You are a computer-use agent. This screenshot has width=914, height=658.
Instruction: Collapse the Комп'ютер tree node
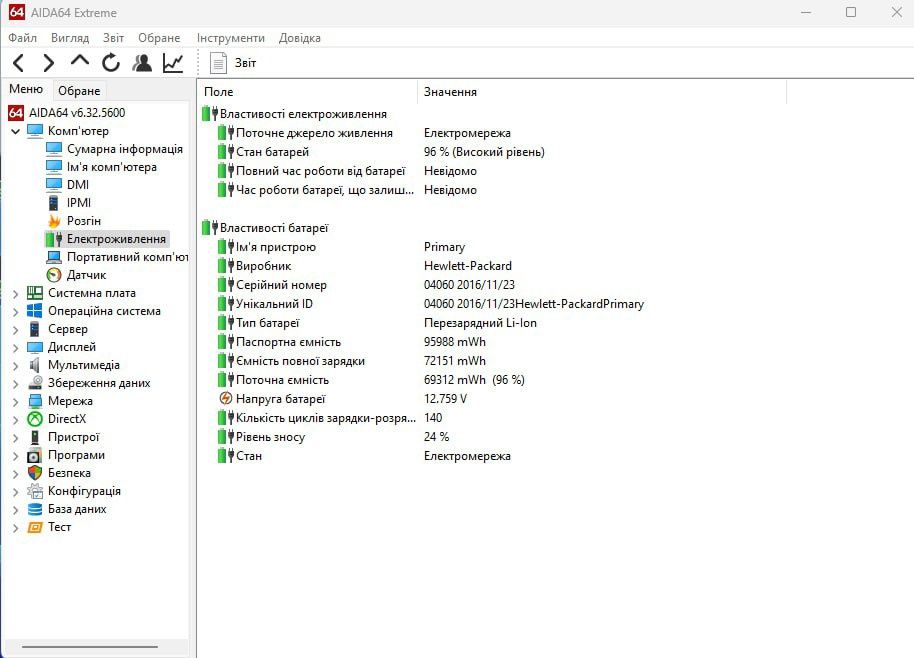point(16,131)
